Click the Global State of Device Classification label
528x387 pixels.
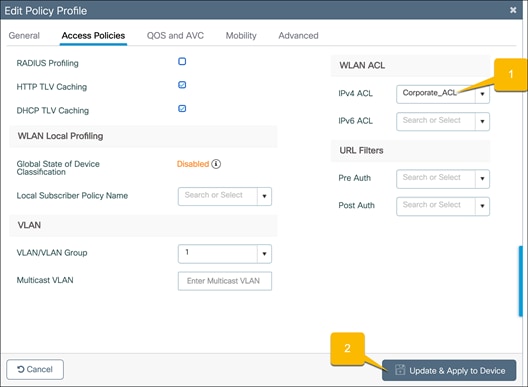click(x=58, y=168)
